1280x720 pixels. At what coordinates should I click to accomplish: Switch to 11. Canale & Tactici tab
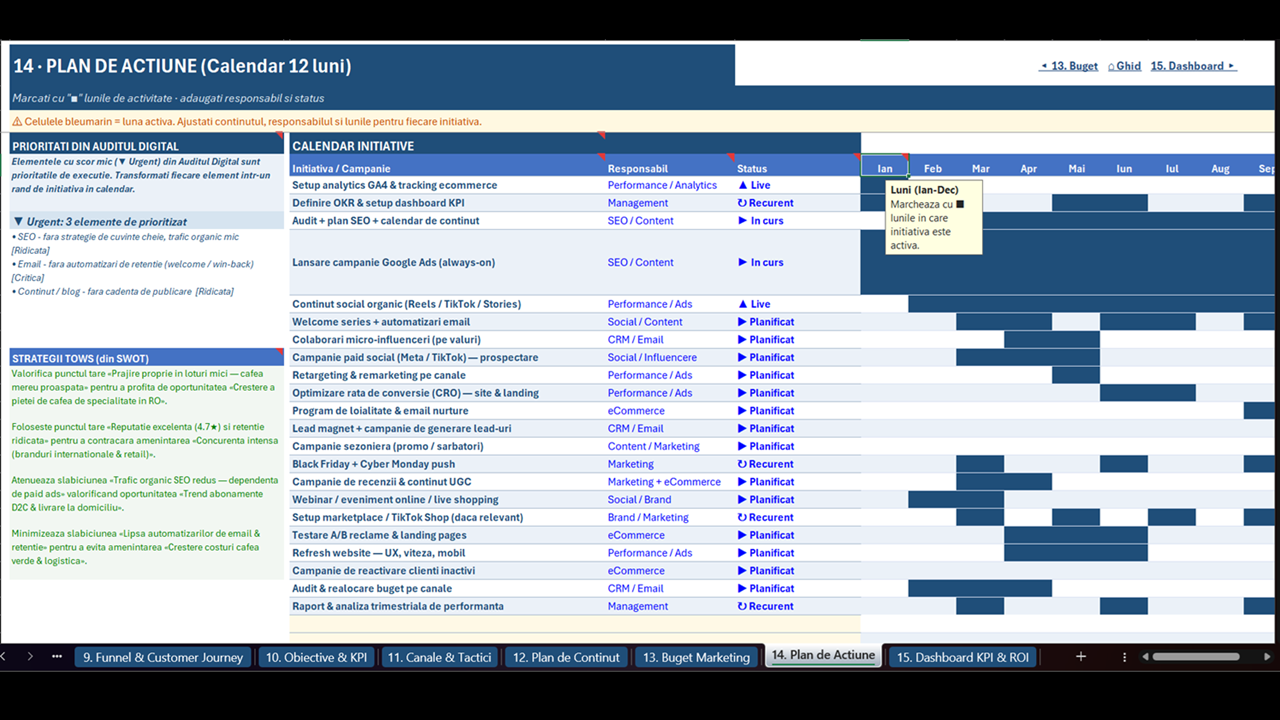point(439,657)
